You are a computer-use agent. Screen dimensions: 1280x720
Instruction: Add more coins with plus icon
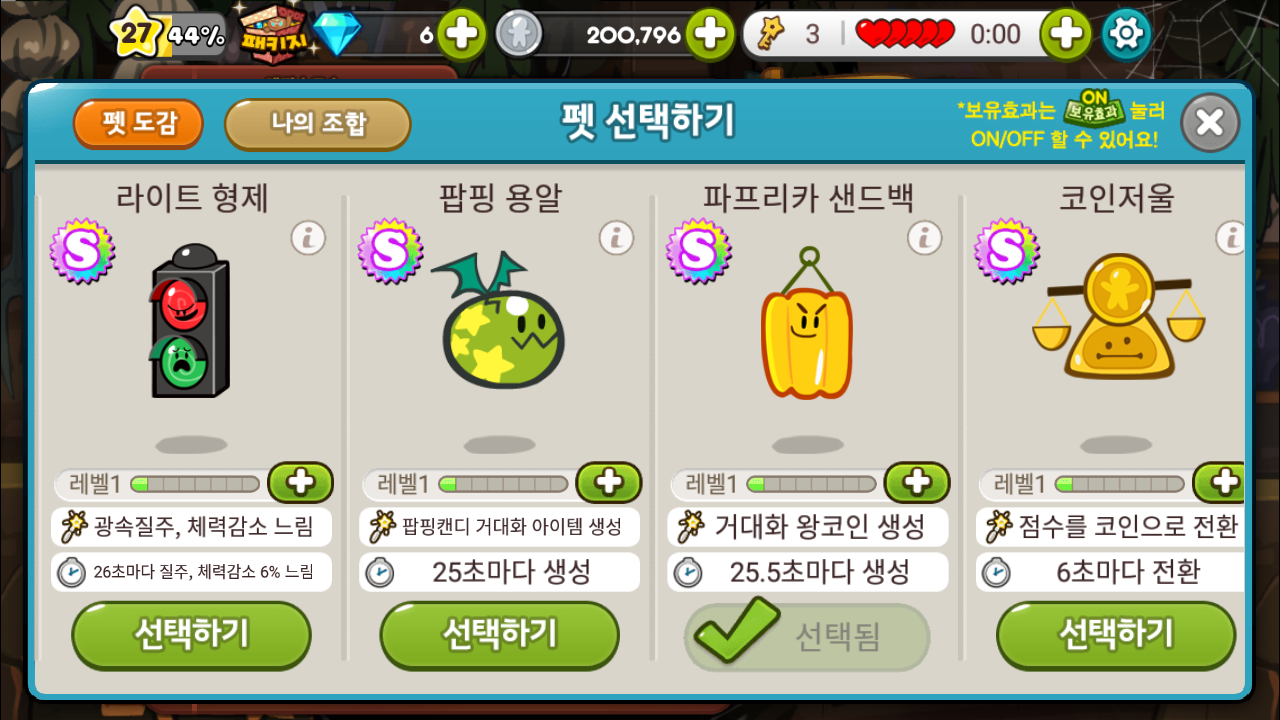point(709,35)
